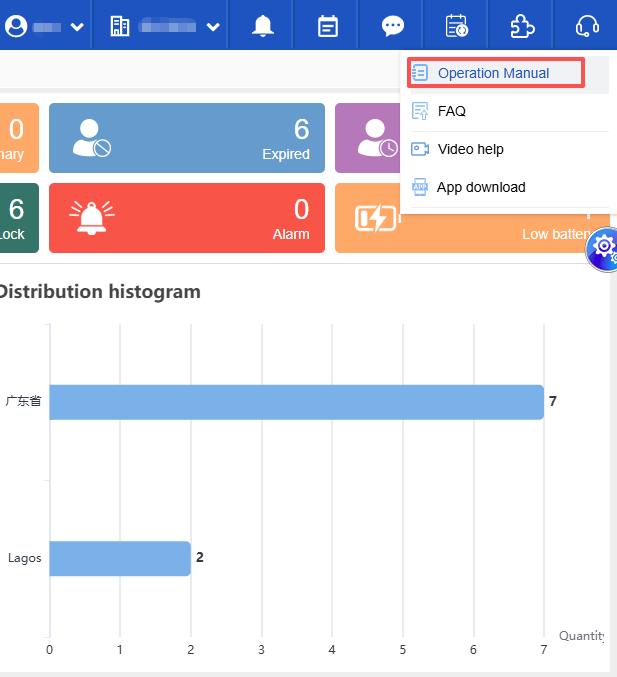
Task: Open the chat messages bubble icon
Action: [393, 26]
